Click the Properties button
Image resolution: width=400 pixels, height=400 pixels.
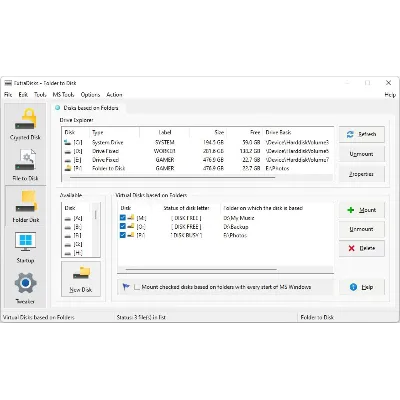(x=362, y=174)
